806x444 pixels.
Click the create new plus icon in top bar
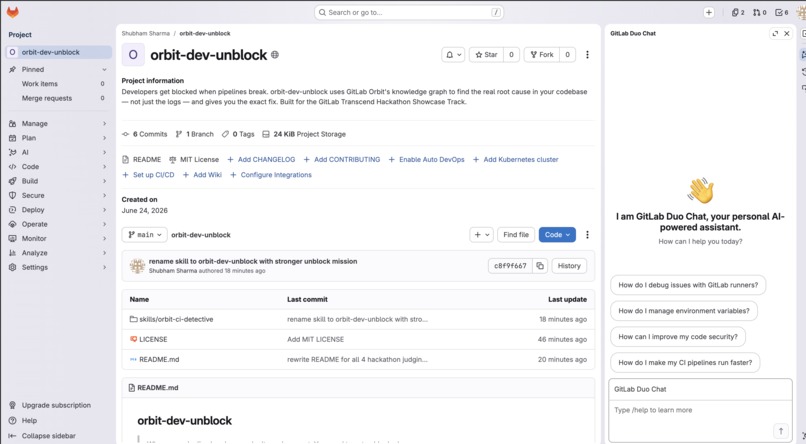pos(708,12)
